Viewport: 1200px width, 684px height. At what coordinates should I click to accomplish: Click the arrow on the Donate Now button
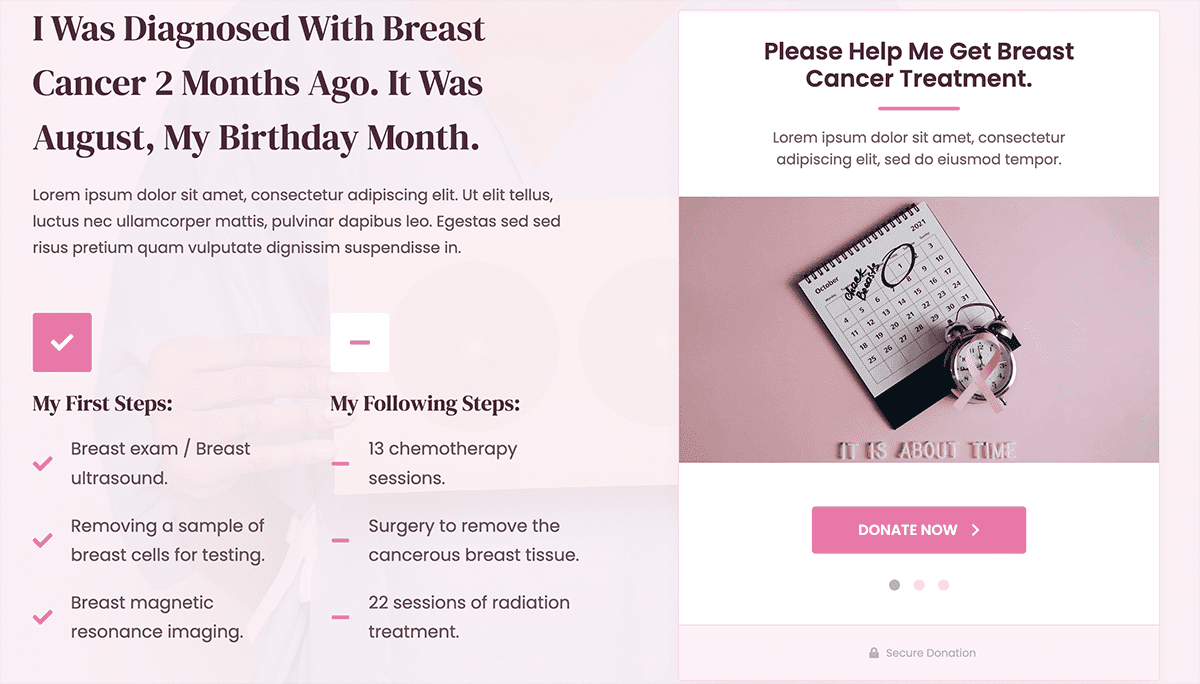coord(976,530)
